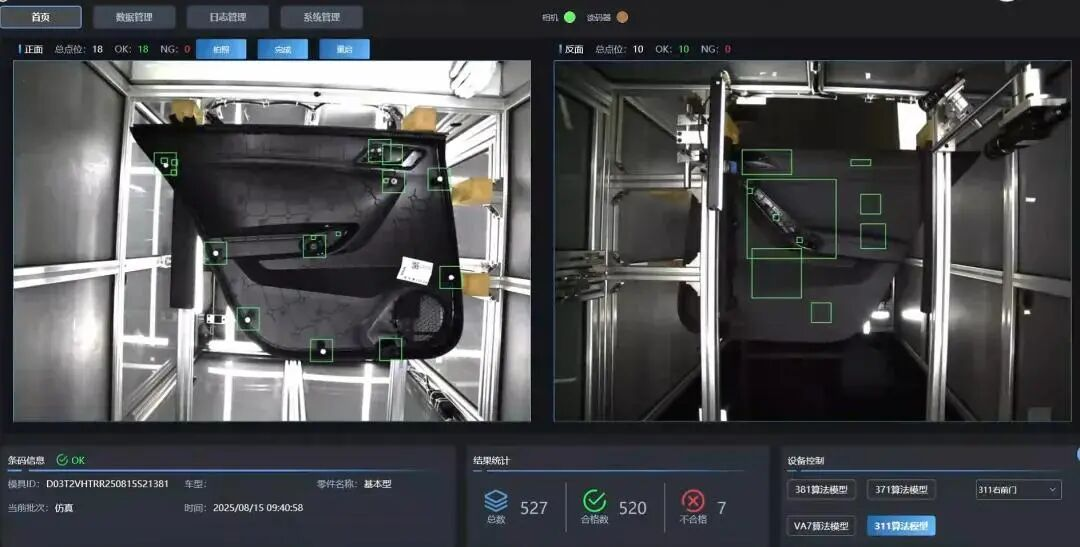
Task: Click the red X unqualified count icon
Action: point(693,501)
